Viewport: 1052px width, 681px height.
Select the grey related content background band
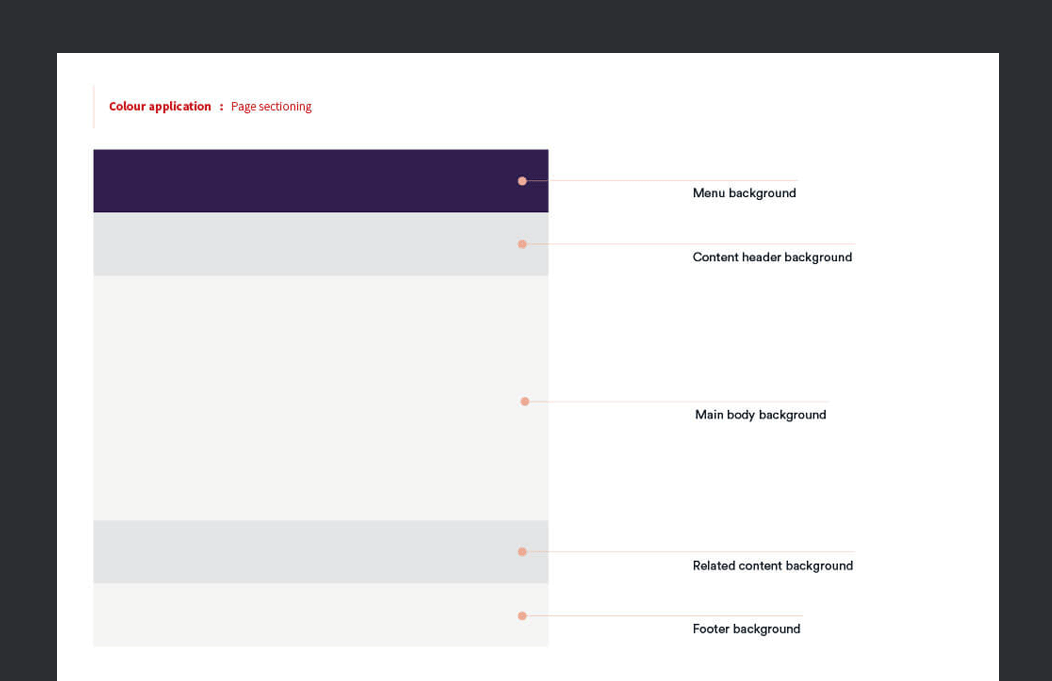[300, 552]
